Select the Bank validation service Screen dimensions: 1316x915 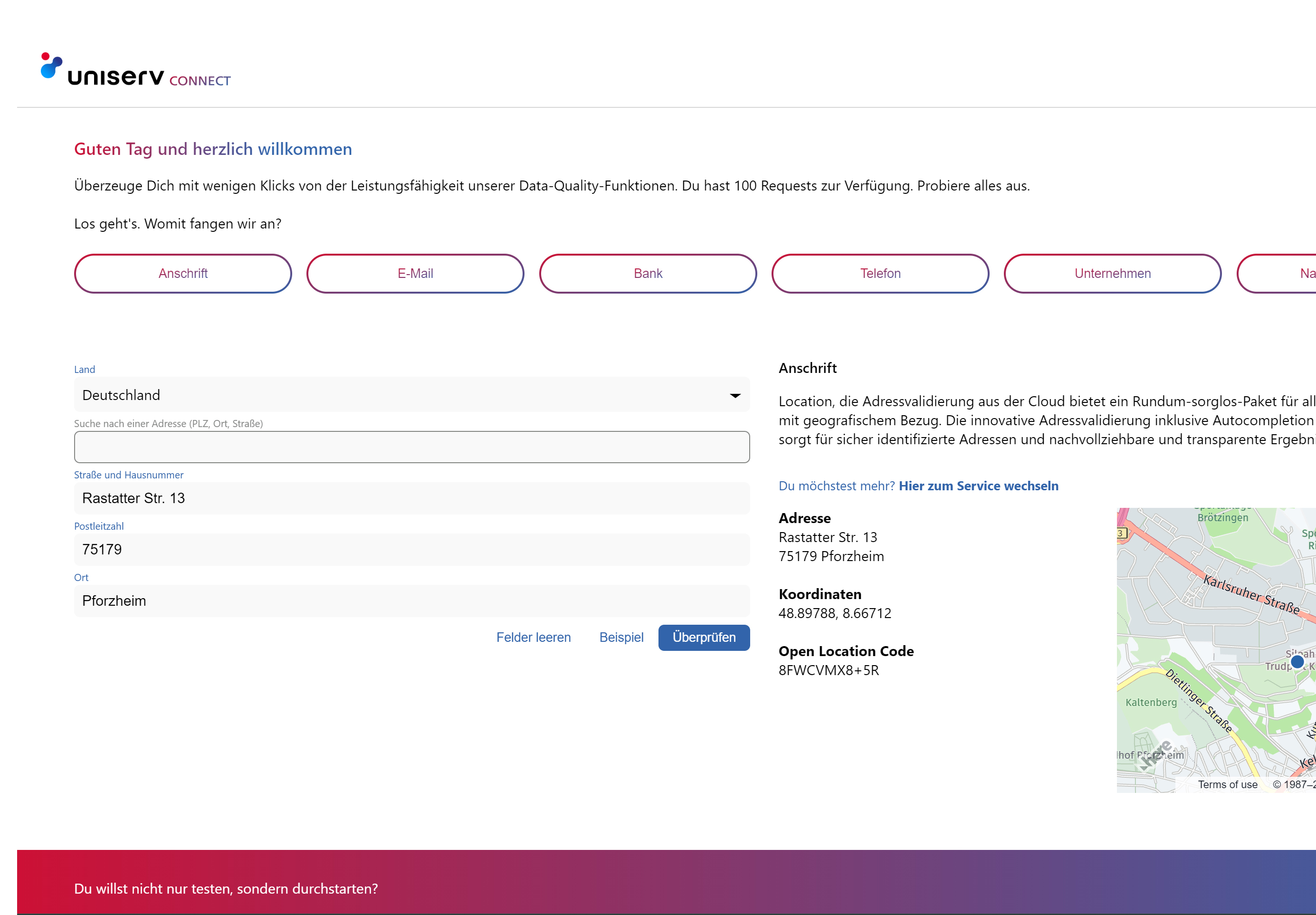[x=648, y=274]
